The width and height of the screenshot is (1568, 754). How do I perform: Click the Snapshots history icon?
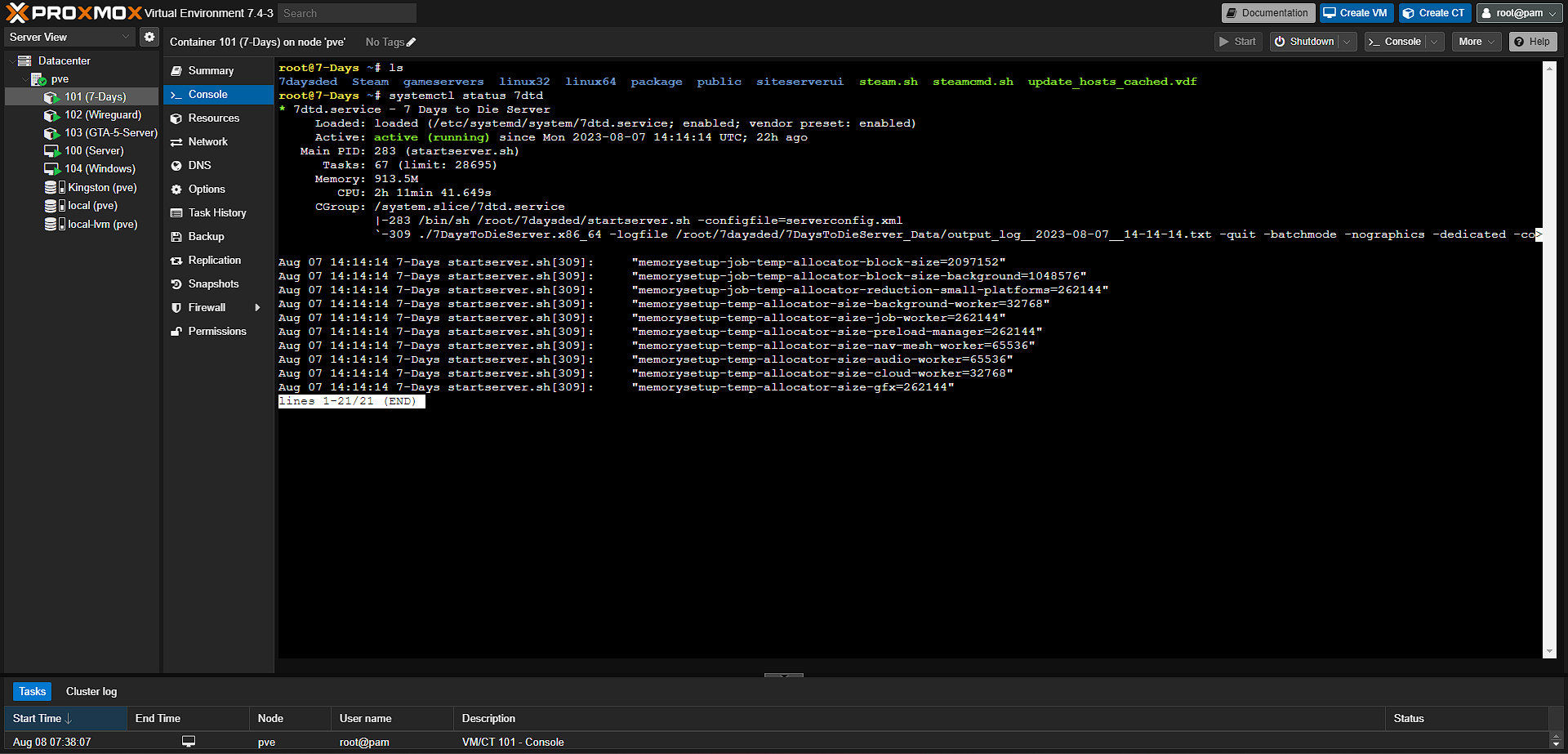pyautogui.click(x=176, y=284)
